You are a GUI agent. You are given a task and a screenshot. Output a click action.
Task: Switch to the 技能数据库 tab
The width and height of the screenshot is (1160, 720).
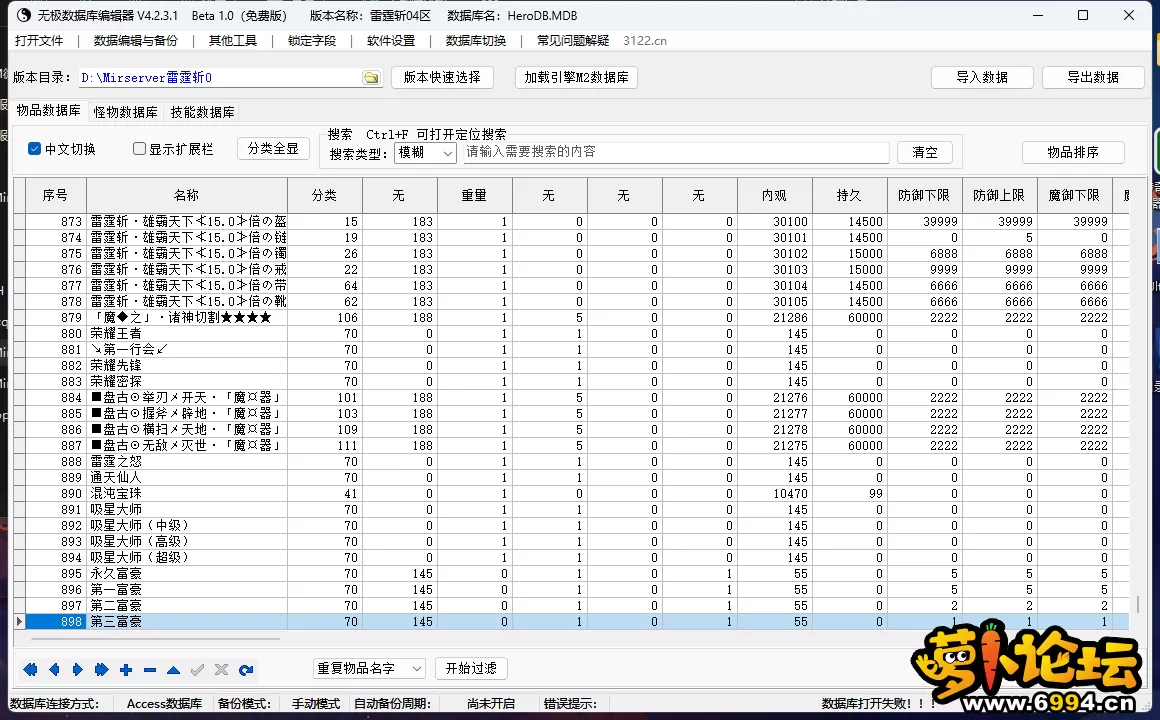point(202,112)
